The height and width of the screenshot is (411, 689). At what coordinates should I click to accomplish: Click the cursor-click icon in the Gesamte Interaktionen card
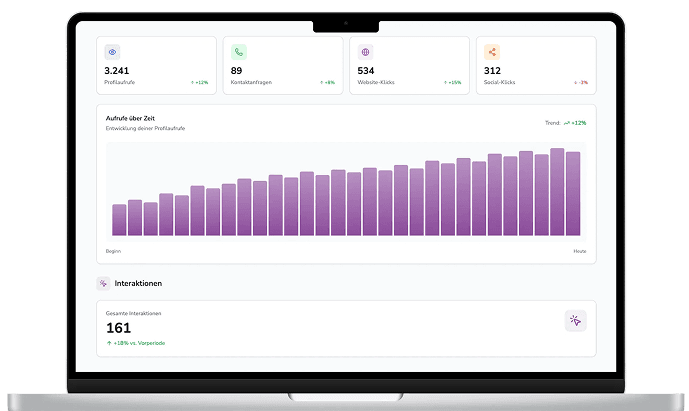pos(576,320)
